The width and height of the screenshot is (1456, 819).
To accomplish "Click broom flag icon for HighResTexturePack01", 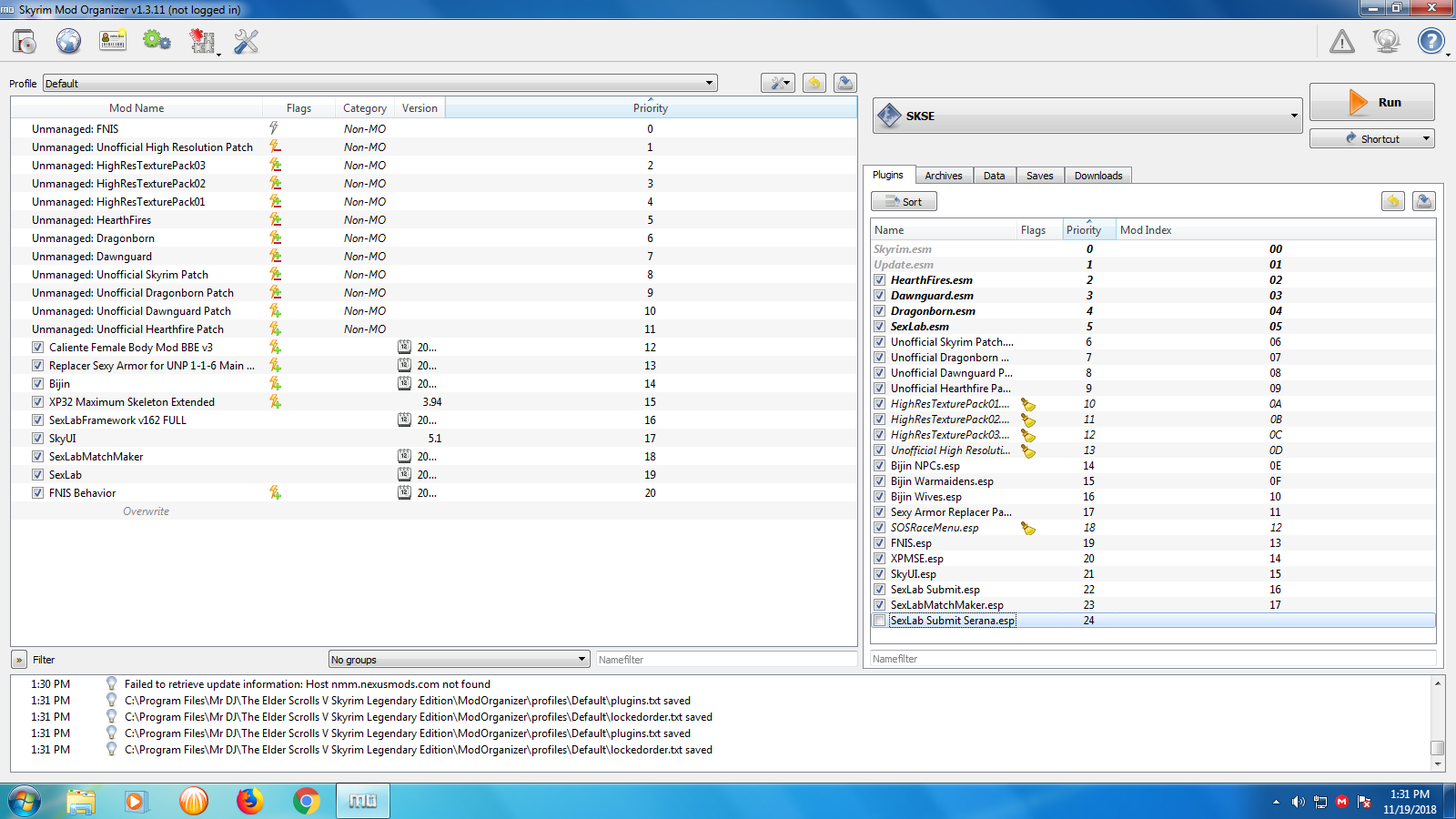I will (x=1028, y=404).
